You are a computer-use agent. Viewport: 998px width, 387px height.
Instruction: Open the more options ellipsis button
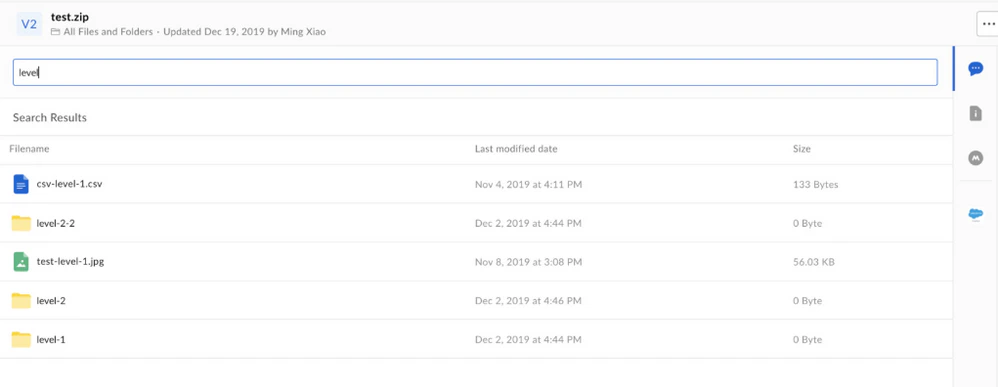coord(988,24)
